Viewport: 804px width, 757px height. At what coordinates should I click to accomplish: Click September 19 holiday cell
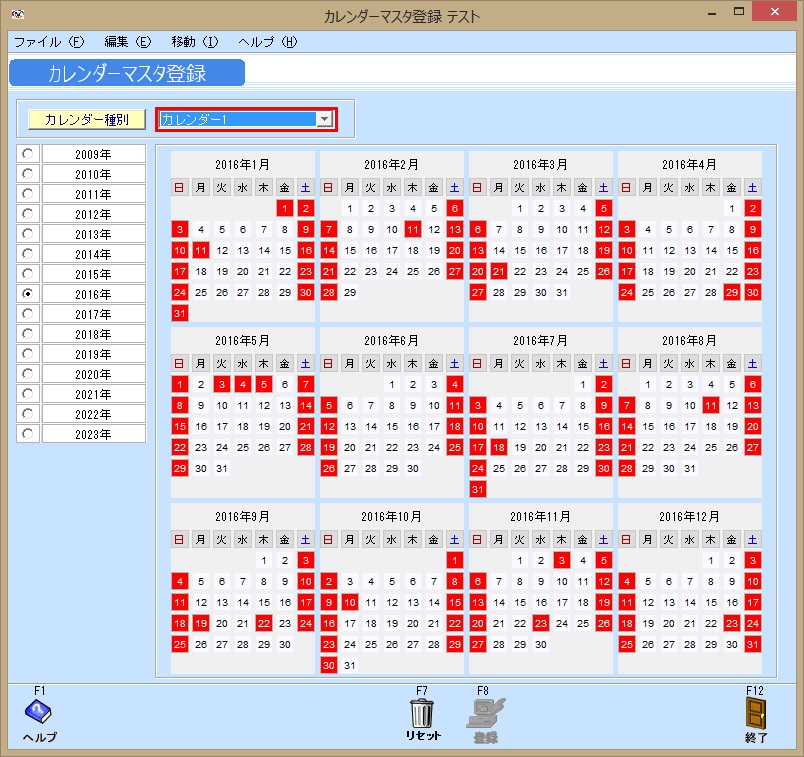pyautogui.click(x=200, y=623)
